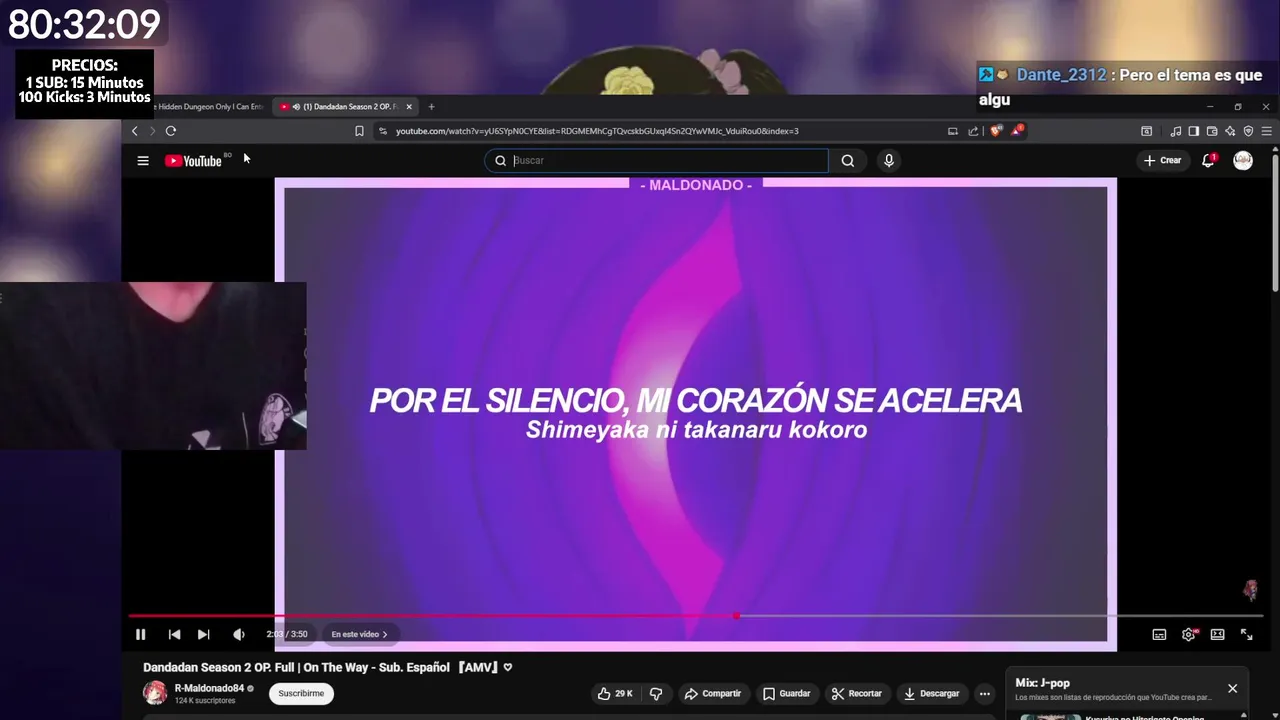Go to the YouTube home logo
Viewport: 1280px width, 720px height.
point(193,161)
